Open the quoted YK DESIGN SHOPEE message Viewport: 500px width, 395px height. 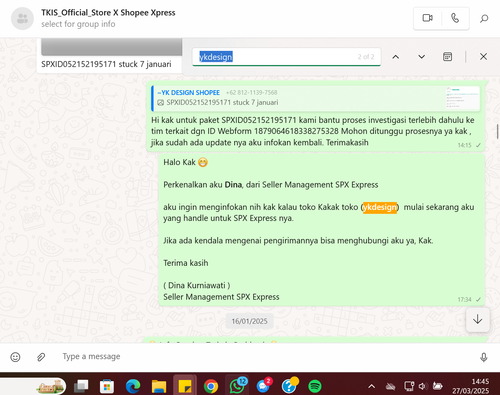[x=316, y=98]
